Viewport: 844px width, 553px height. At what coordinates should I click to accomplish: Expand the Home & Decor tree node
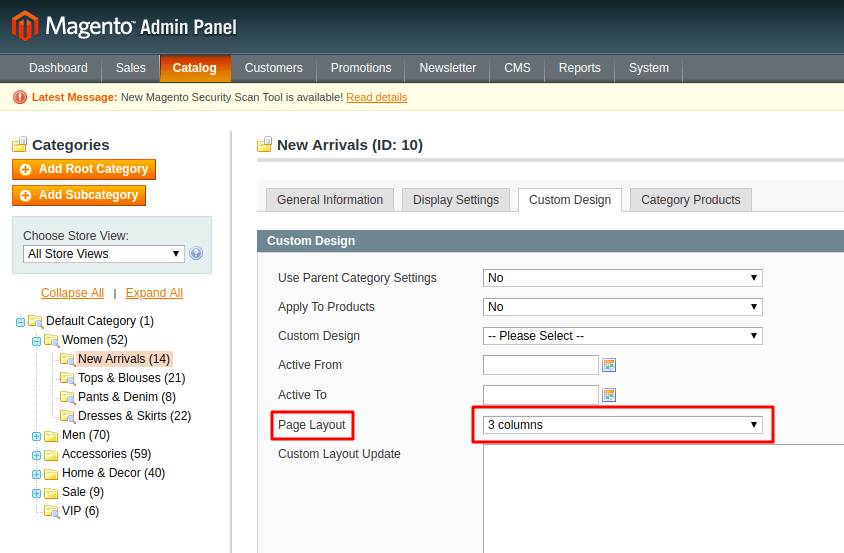[36, 474]
